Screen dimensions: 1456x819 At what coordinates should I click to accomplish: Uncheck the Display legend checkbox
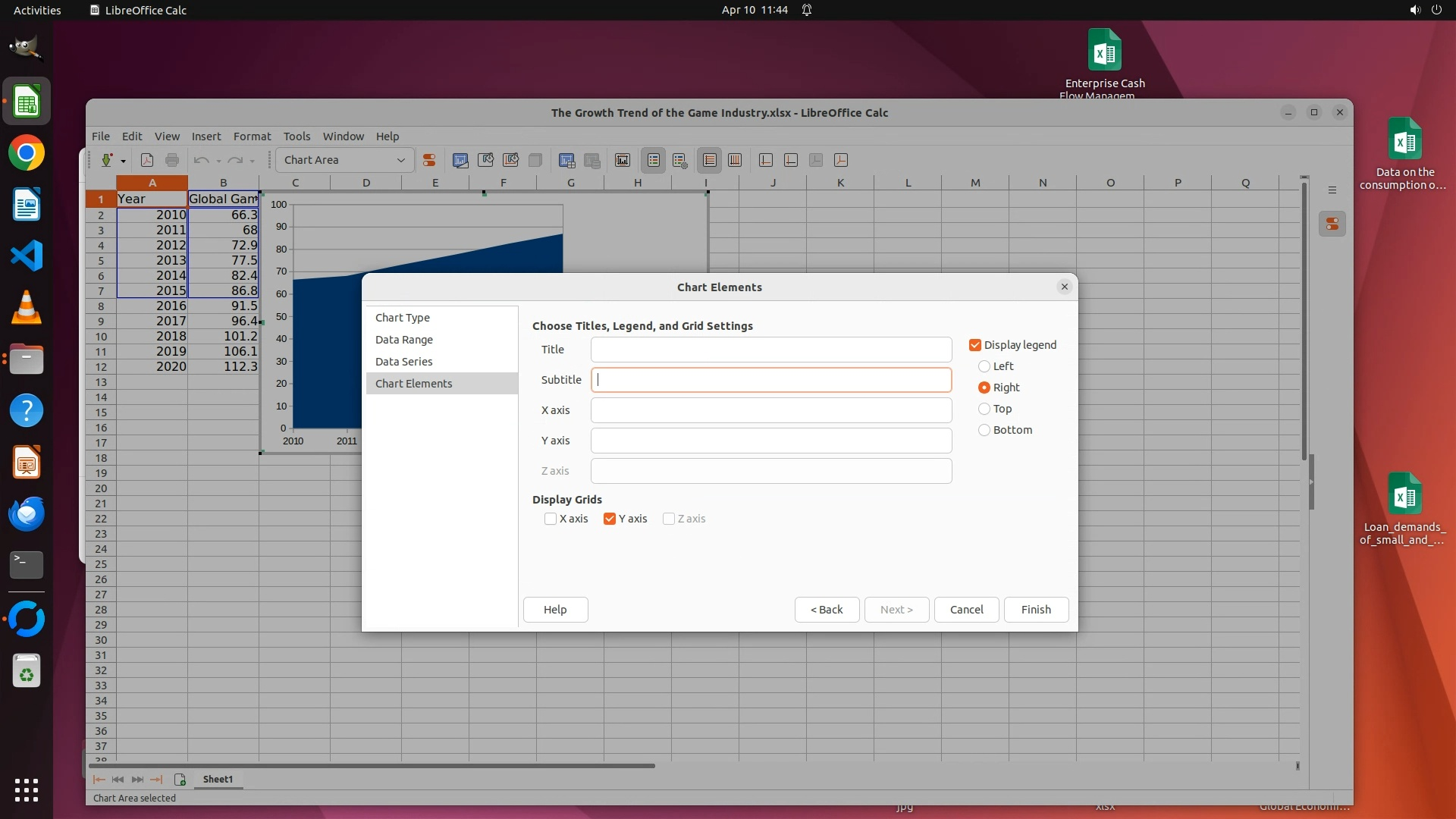pyautogui.click(x=975, y=345)
